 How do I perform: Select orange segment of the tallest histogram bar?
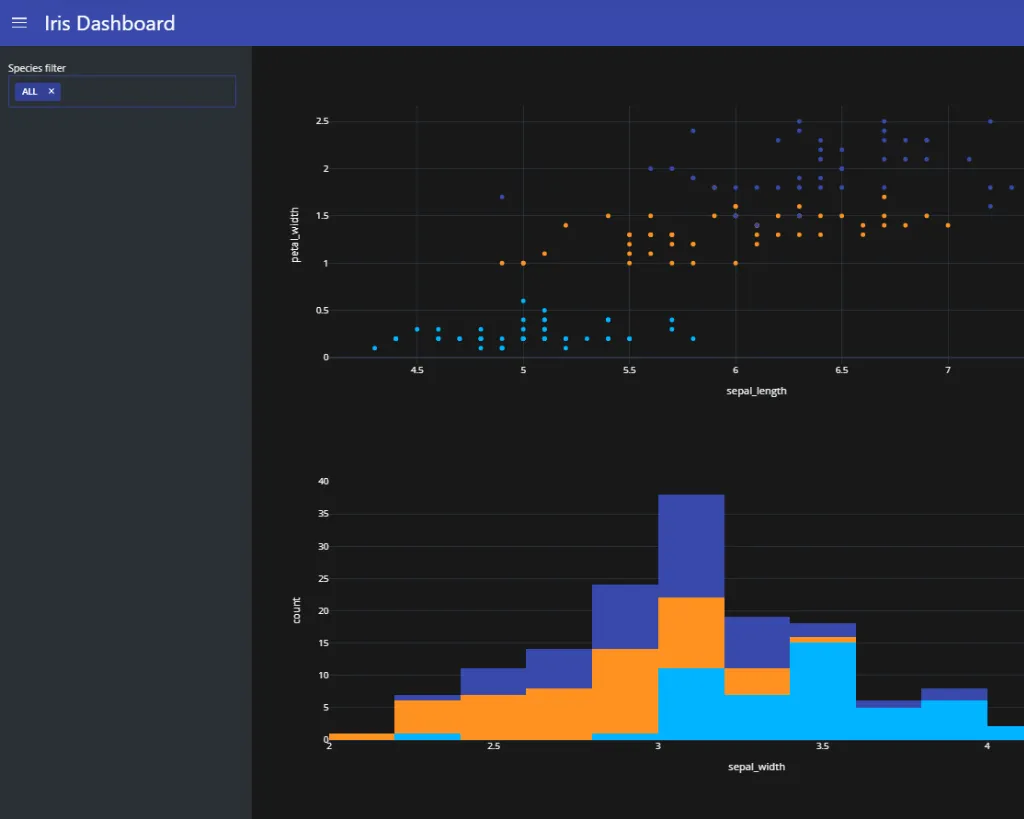coord(691,632)
